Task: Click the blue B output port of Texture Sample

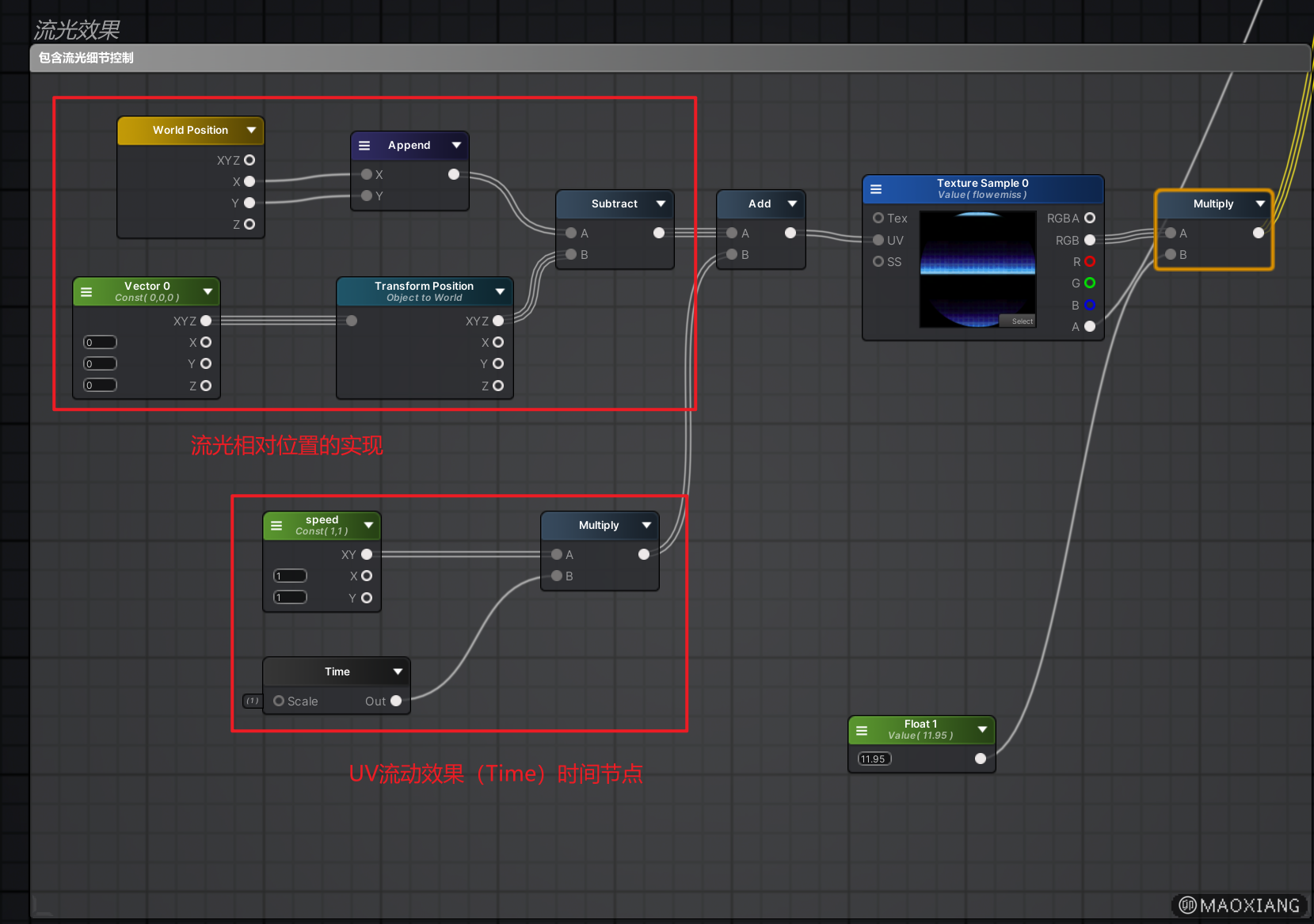Action: pyautogui.click(x=1090, y=305)
